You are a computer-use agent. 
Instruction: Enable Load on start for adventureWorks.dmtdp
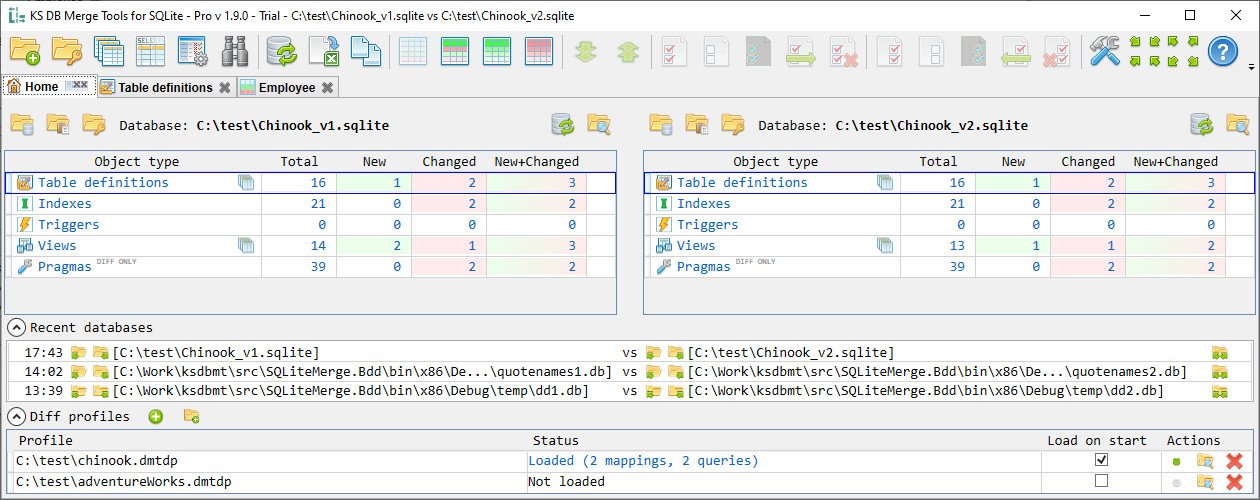1101,481
